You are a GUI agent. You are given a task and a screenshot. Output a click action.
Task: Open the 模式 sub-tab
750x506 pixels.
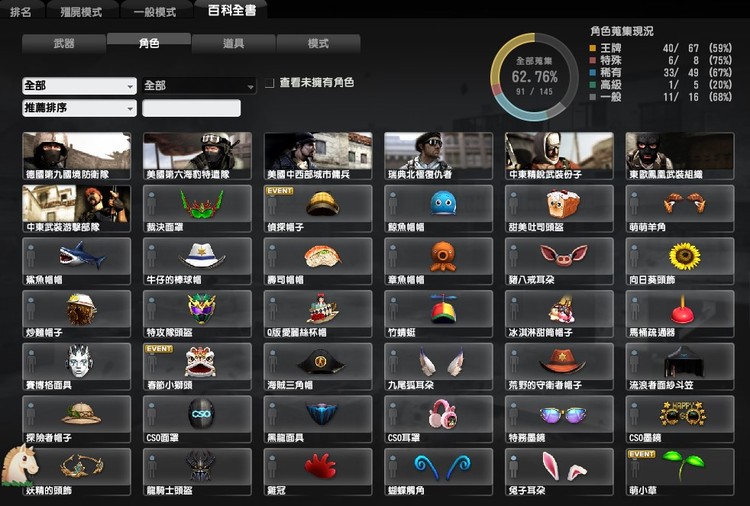318,44
